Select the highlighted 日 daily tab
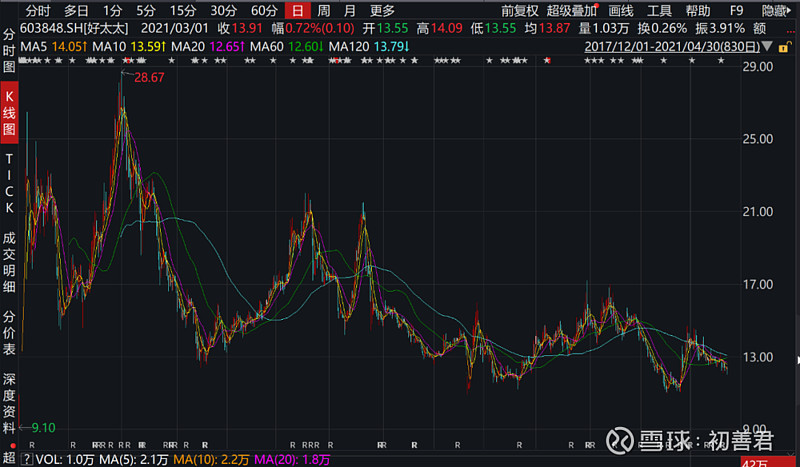Screen dimensions: 800x467 pos(297,10)
